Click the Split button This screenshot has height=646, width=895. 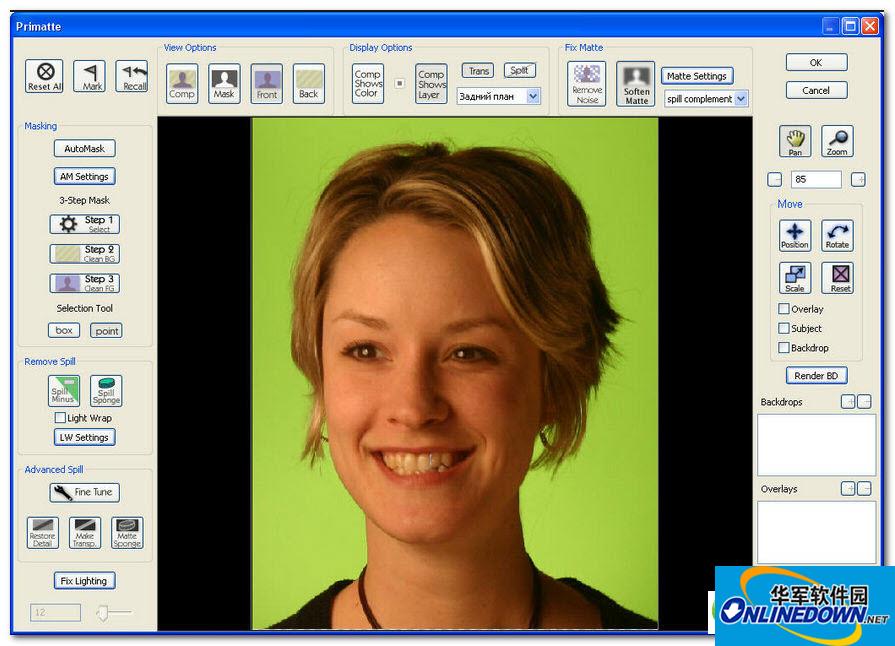(519, 71)
